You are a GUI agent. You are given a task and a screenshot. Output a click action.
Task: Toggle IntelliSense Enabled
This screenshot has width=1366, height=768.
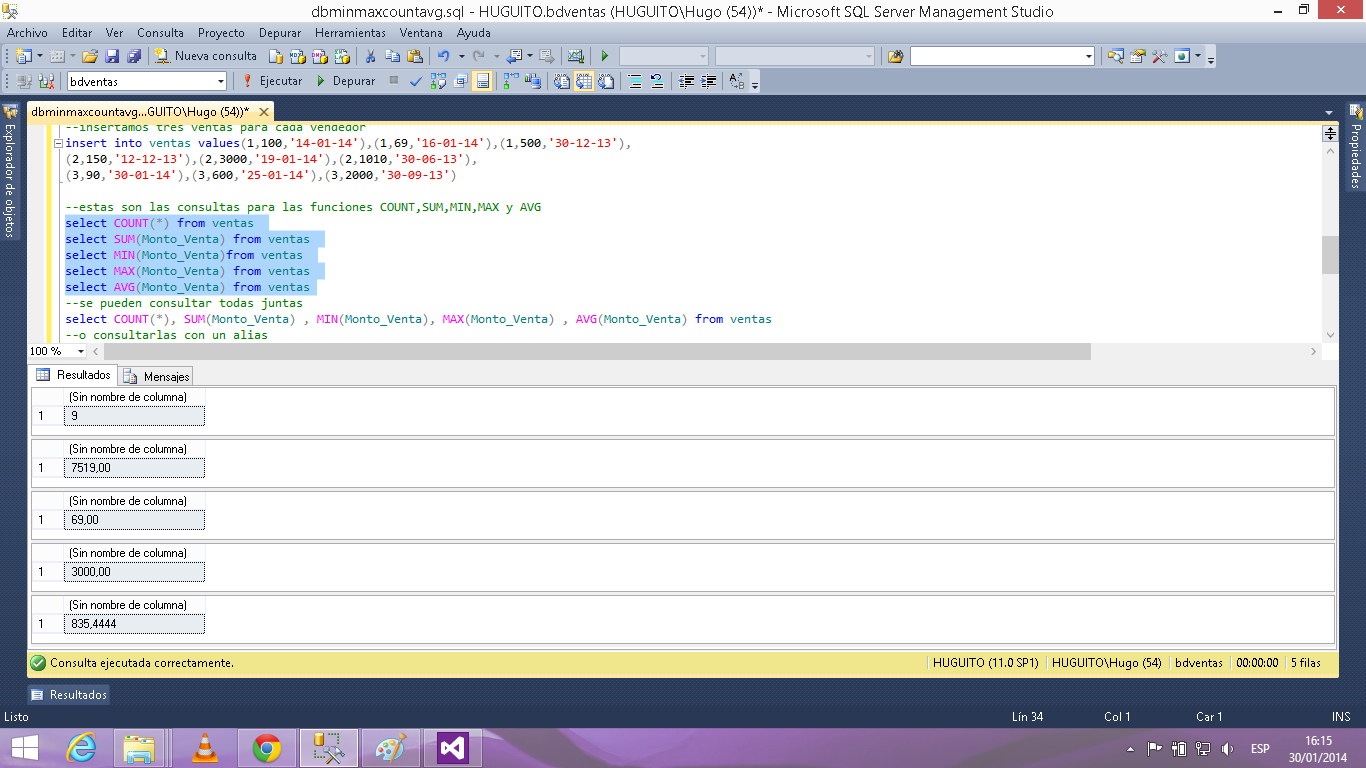483,81
